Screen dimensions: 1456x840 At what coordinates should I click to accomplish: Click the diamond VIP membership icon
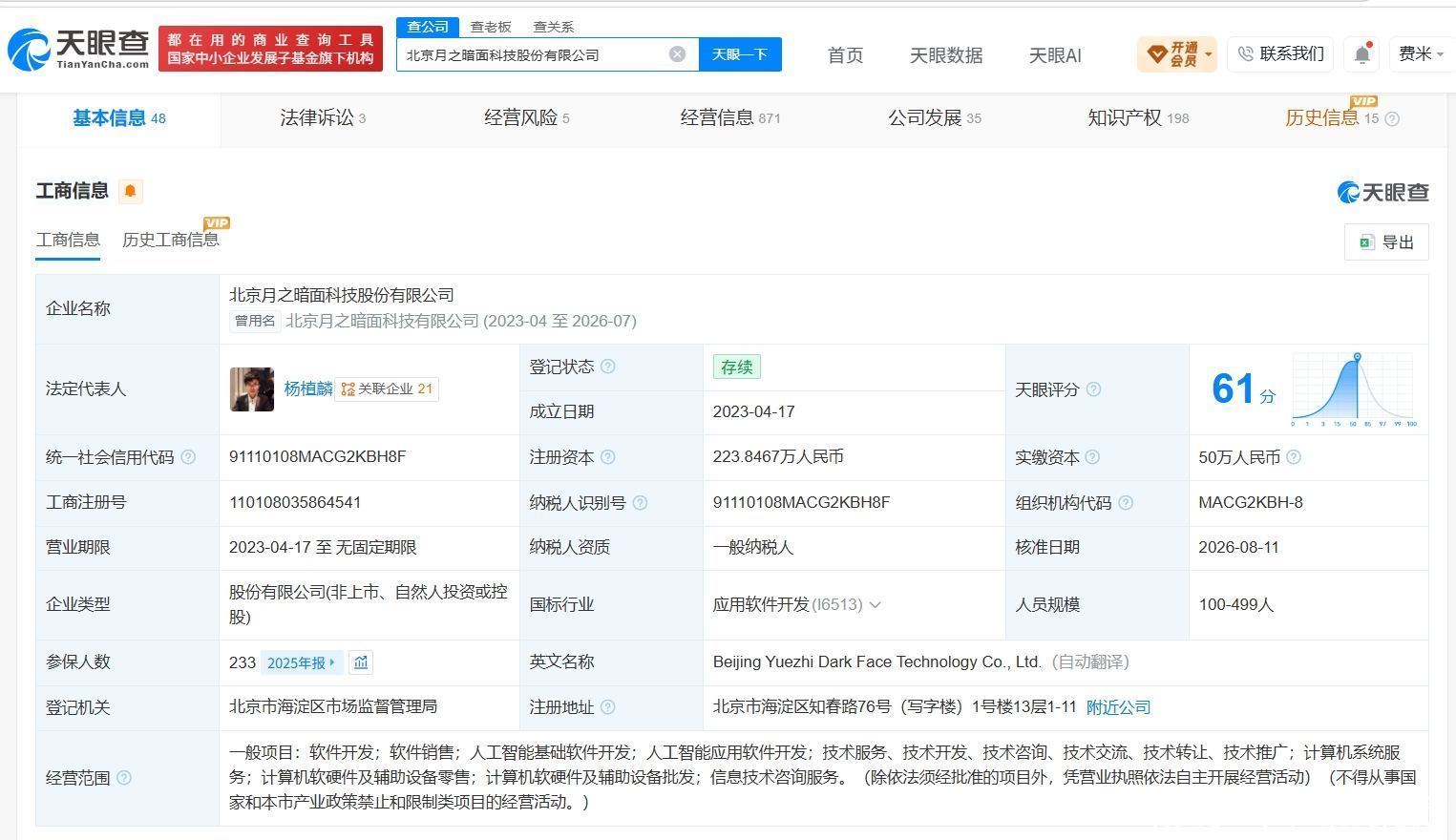[1156, 54]
